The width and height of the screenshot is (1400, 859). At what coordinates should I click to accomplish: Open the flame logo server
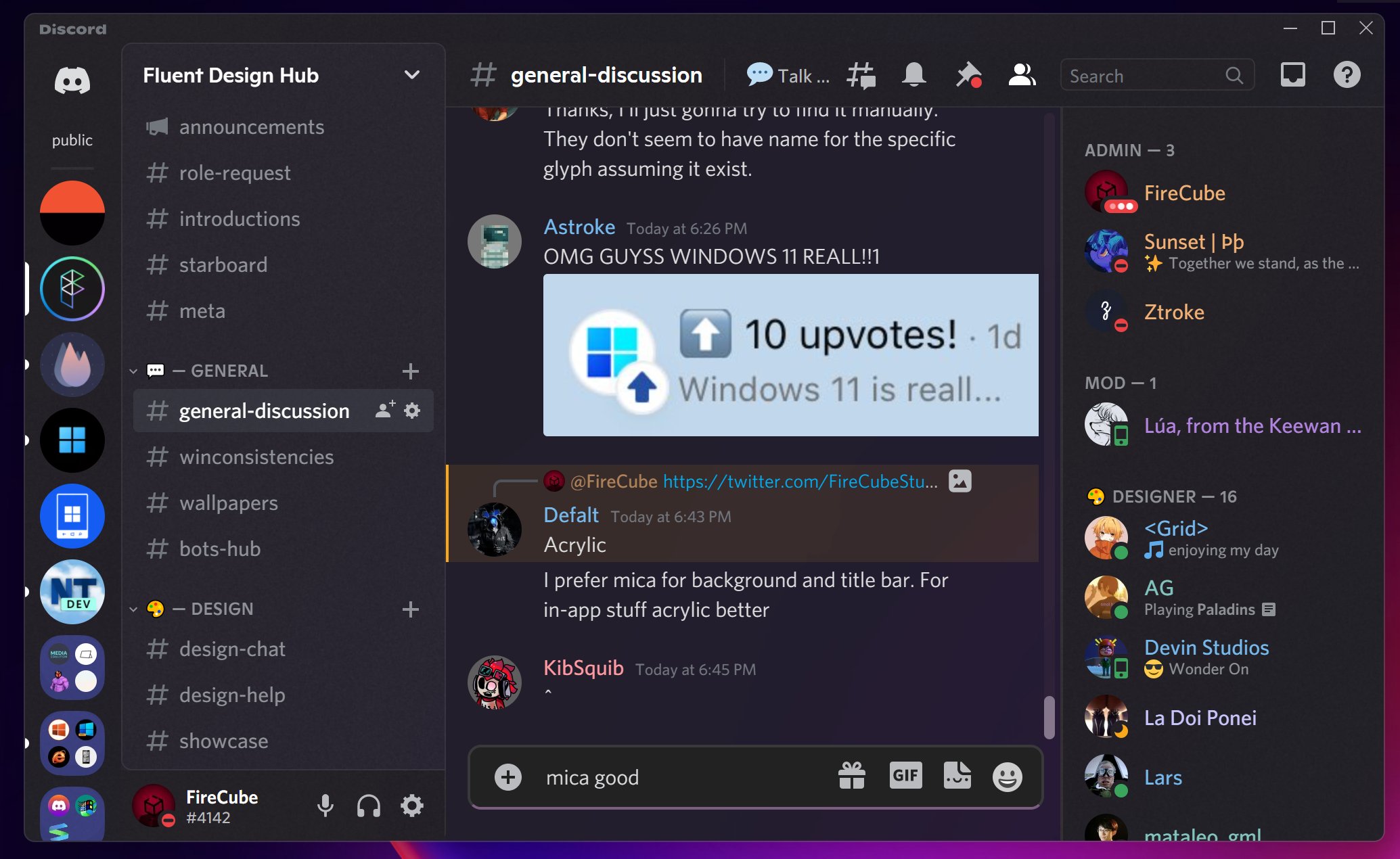tap(72, 365)
